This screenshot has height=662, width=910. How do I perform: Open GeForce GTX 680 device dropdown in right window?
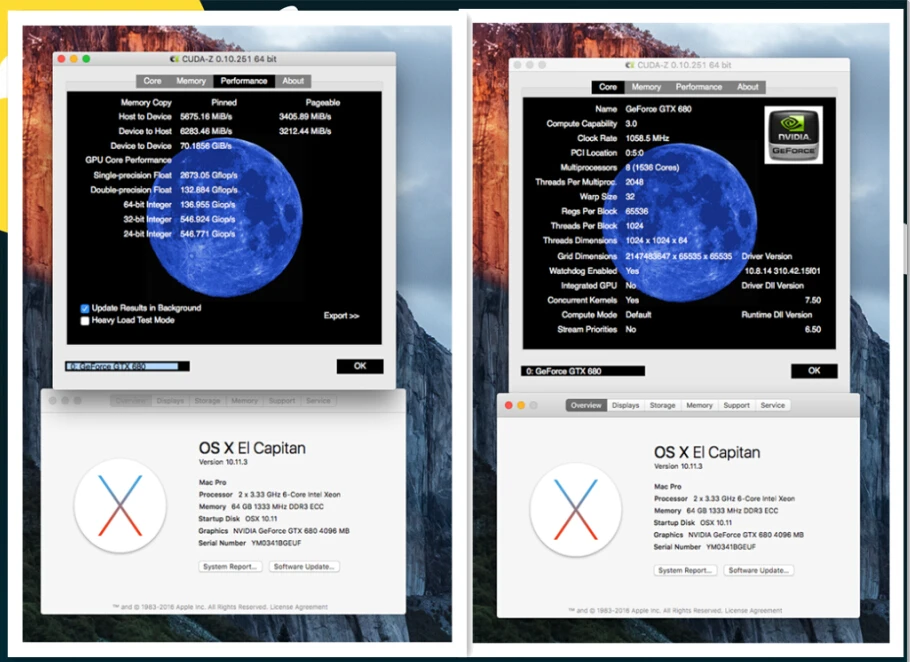583,371
